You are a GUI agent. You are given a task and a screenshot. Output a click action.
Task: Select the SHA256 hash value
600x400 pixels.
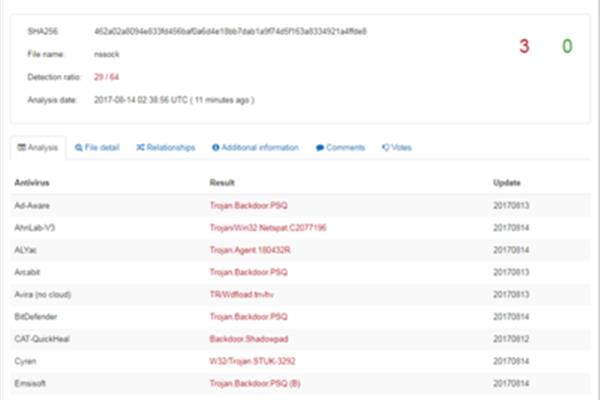230,31
